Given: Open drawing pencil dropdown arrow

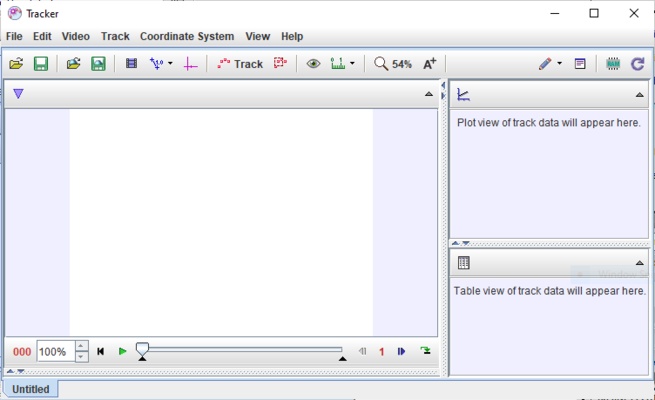Looking at the screenshot, I should coord(559,63).
